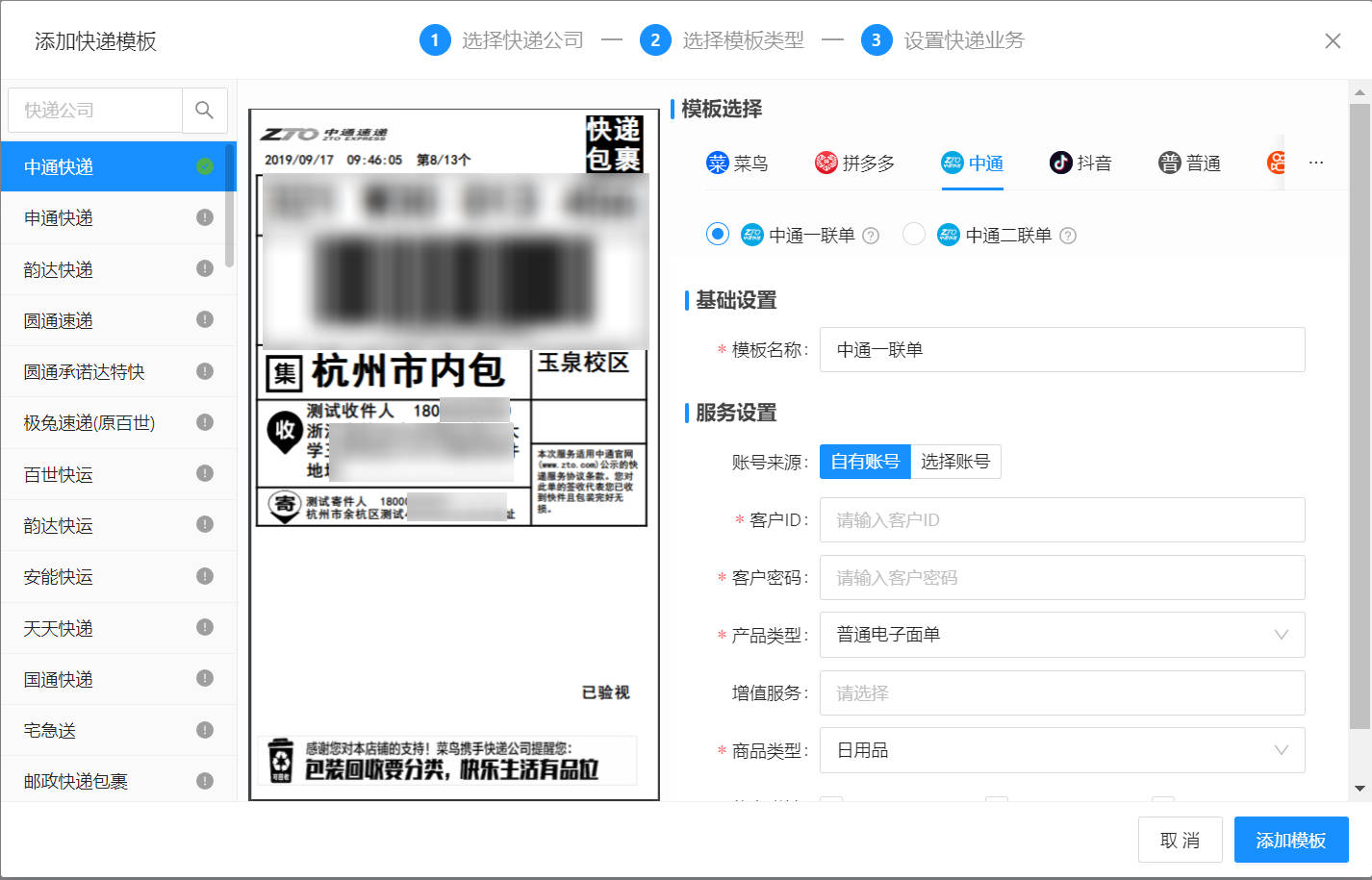
Task: Click the courier list scrollbar thumb
Action: click(x=229, y=205)
